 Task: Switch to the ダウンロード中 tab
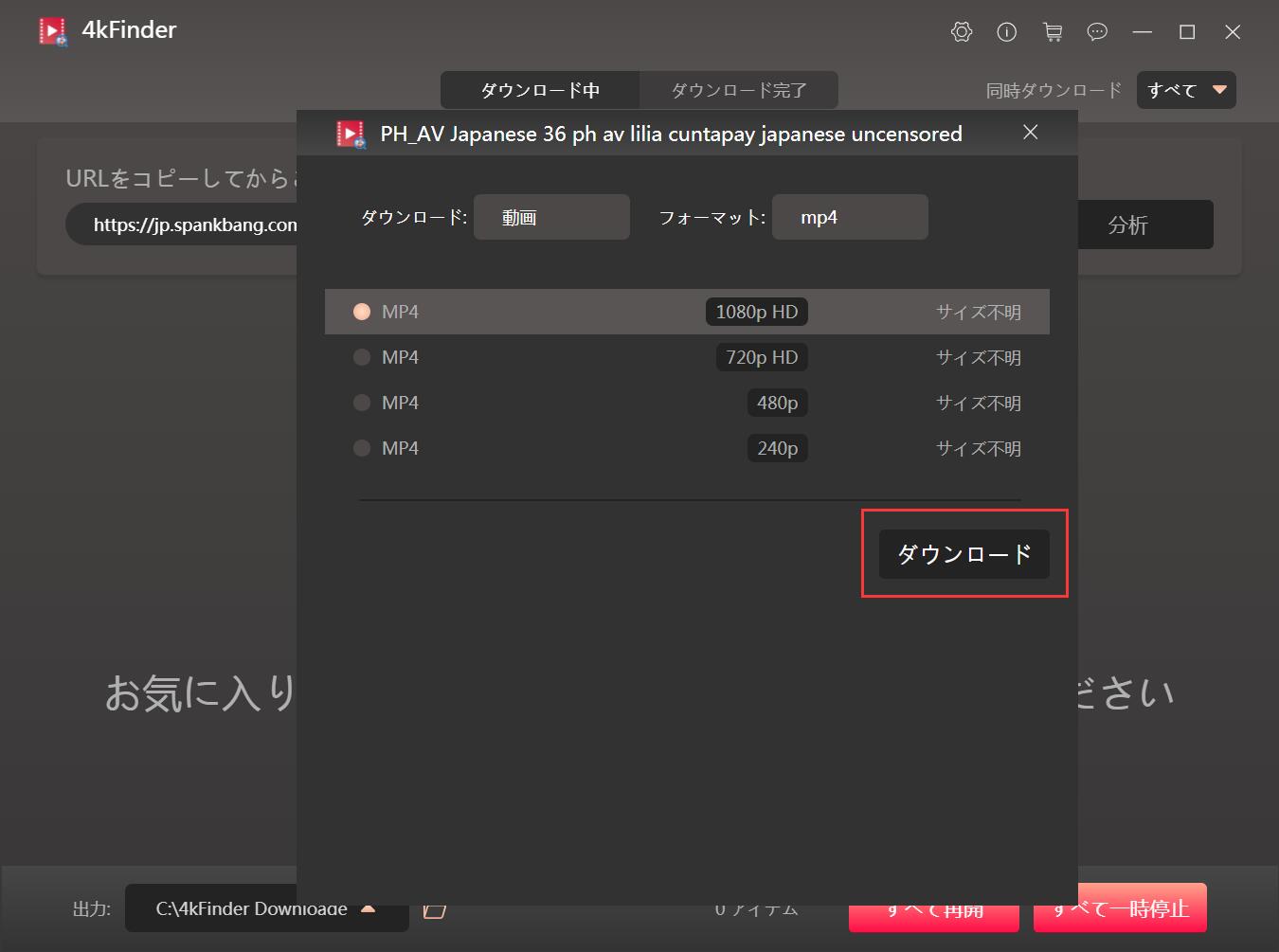(x=540, y=90)
